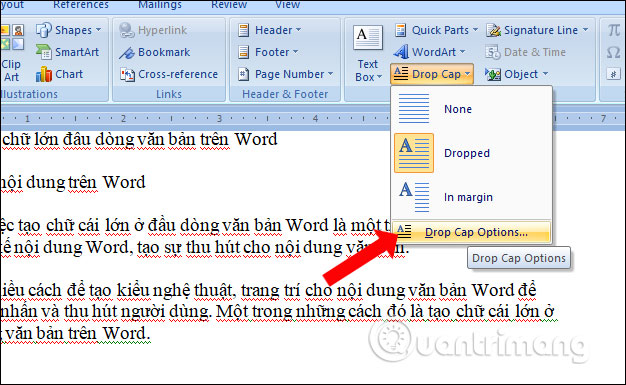This screenshot has width=626, height=385.
Task: Click the Footer icon
Action: point(244,52)
